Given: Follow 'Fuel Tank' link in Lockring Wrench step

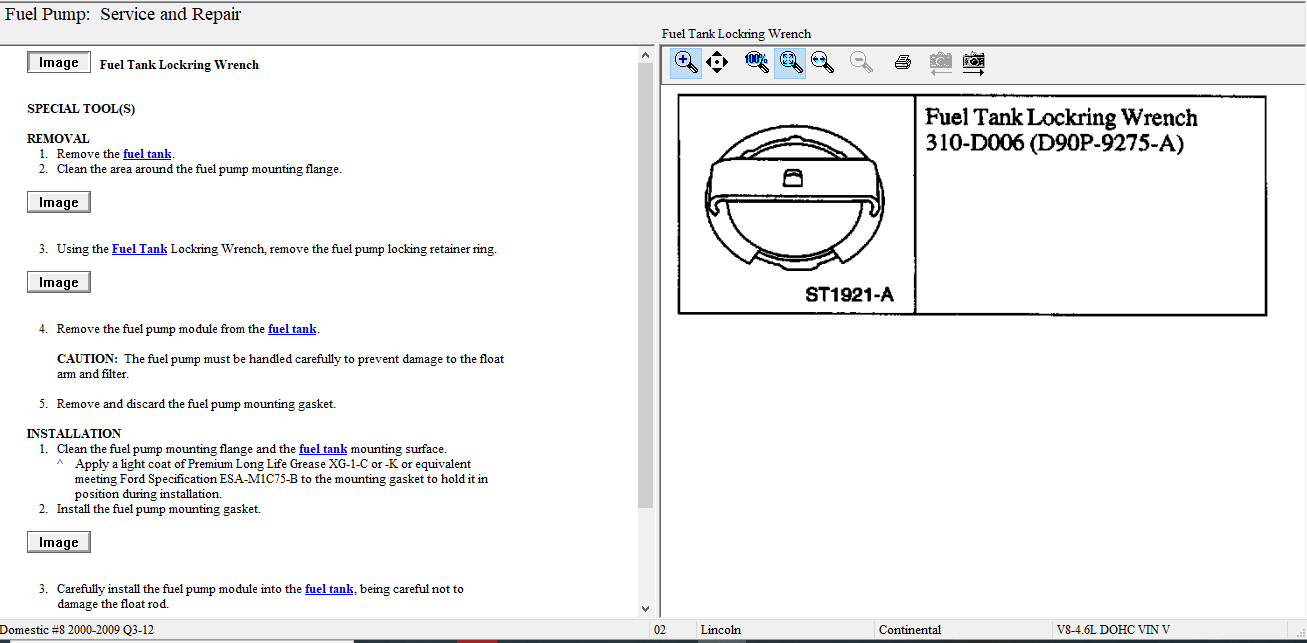Looking at the screenshot, I should click(139, 249).
